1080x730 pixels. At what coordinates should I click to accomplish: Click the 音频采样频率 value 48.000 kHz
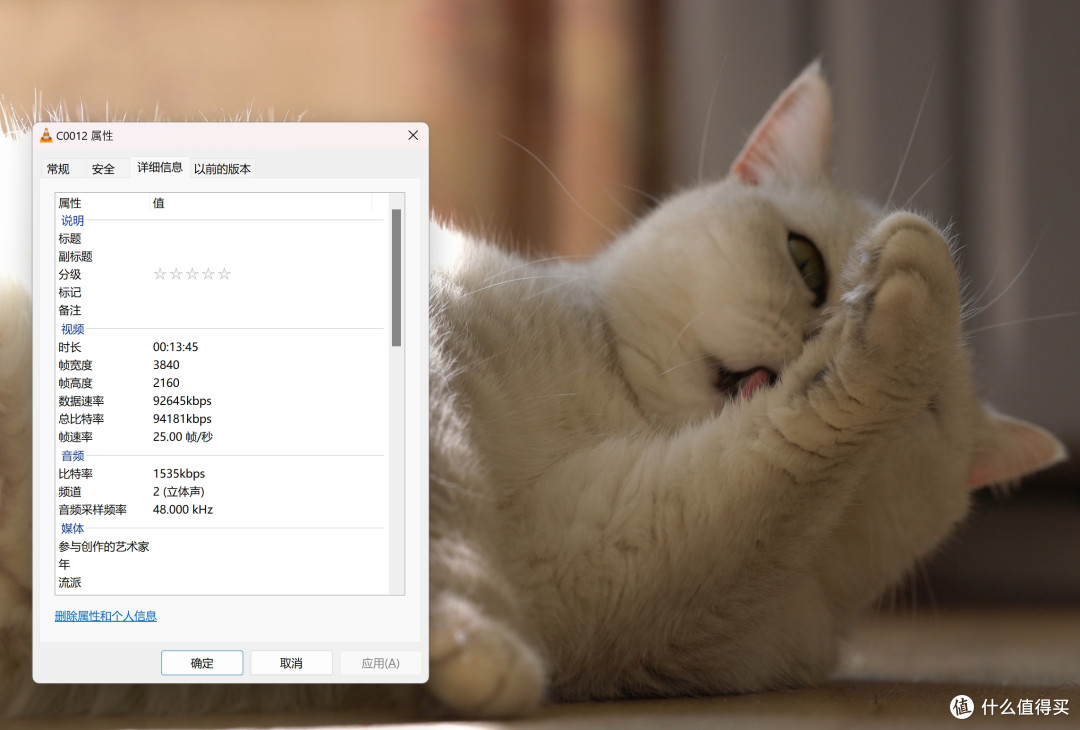(183, 510)
